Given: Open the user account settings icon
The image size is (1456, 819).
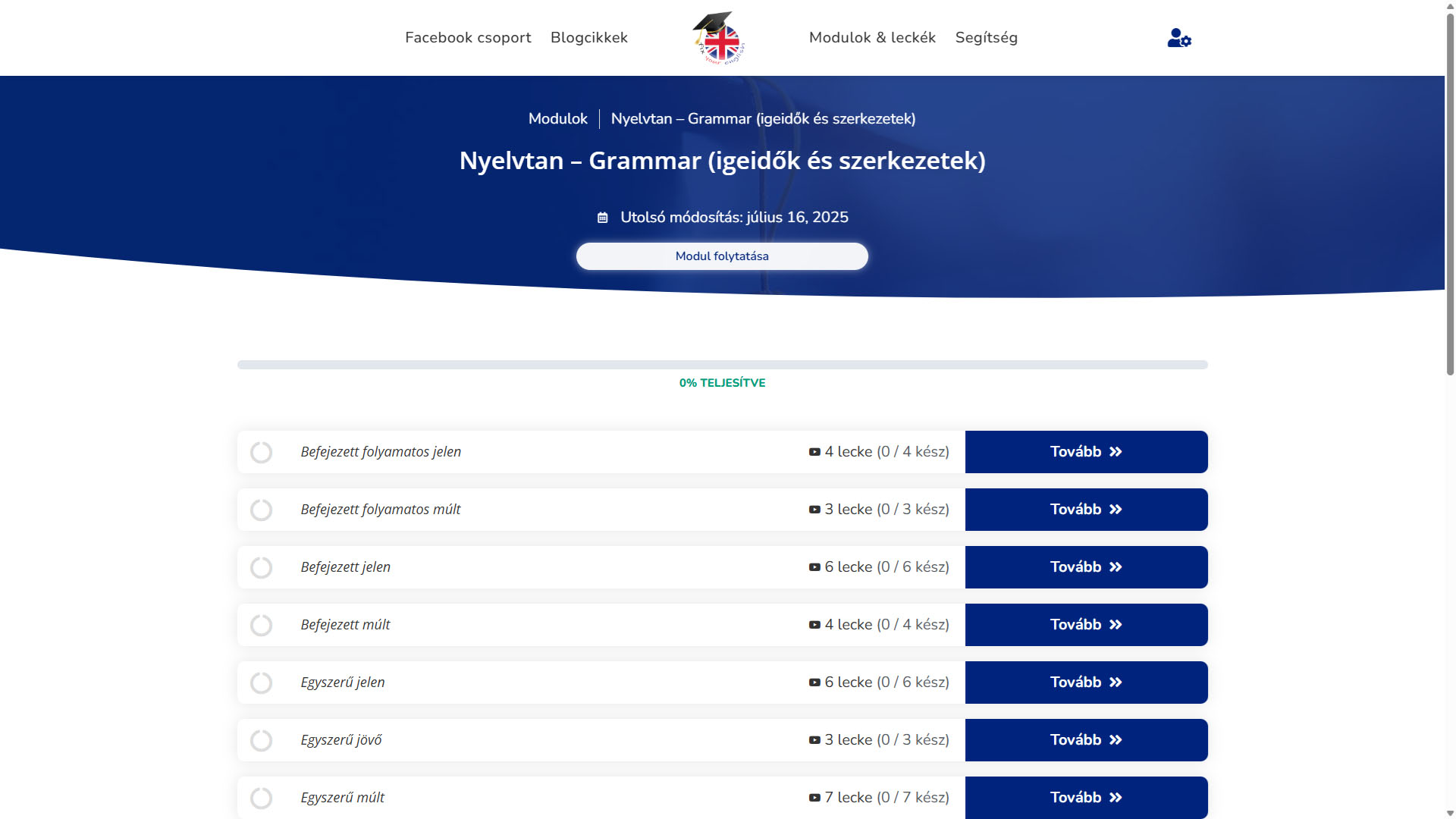Looking at the screenshot, I should click(x=1178, y=38).
